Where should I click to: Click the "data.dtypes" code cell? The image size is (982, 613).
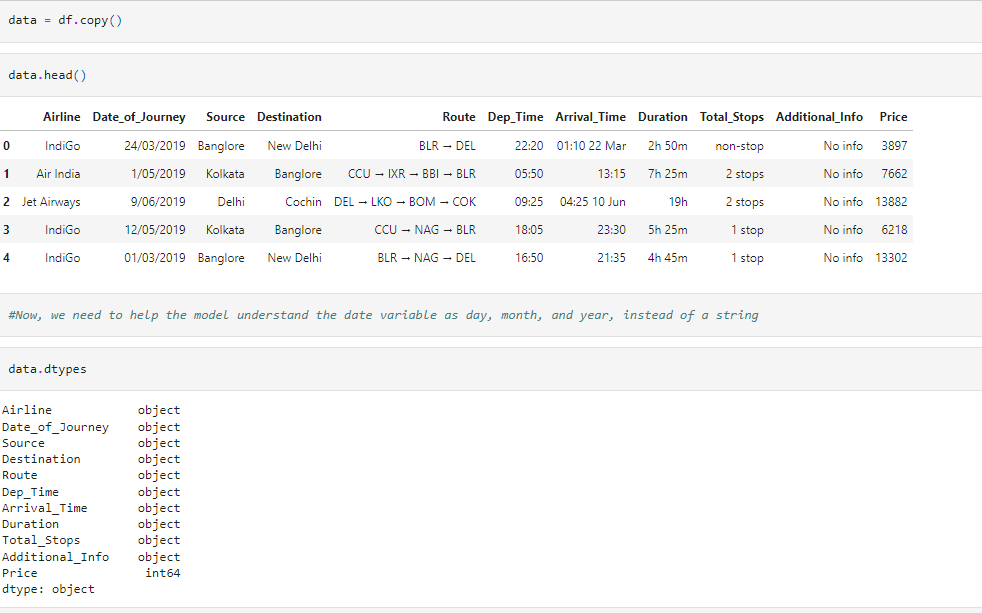click(x=46, y=368)
